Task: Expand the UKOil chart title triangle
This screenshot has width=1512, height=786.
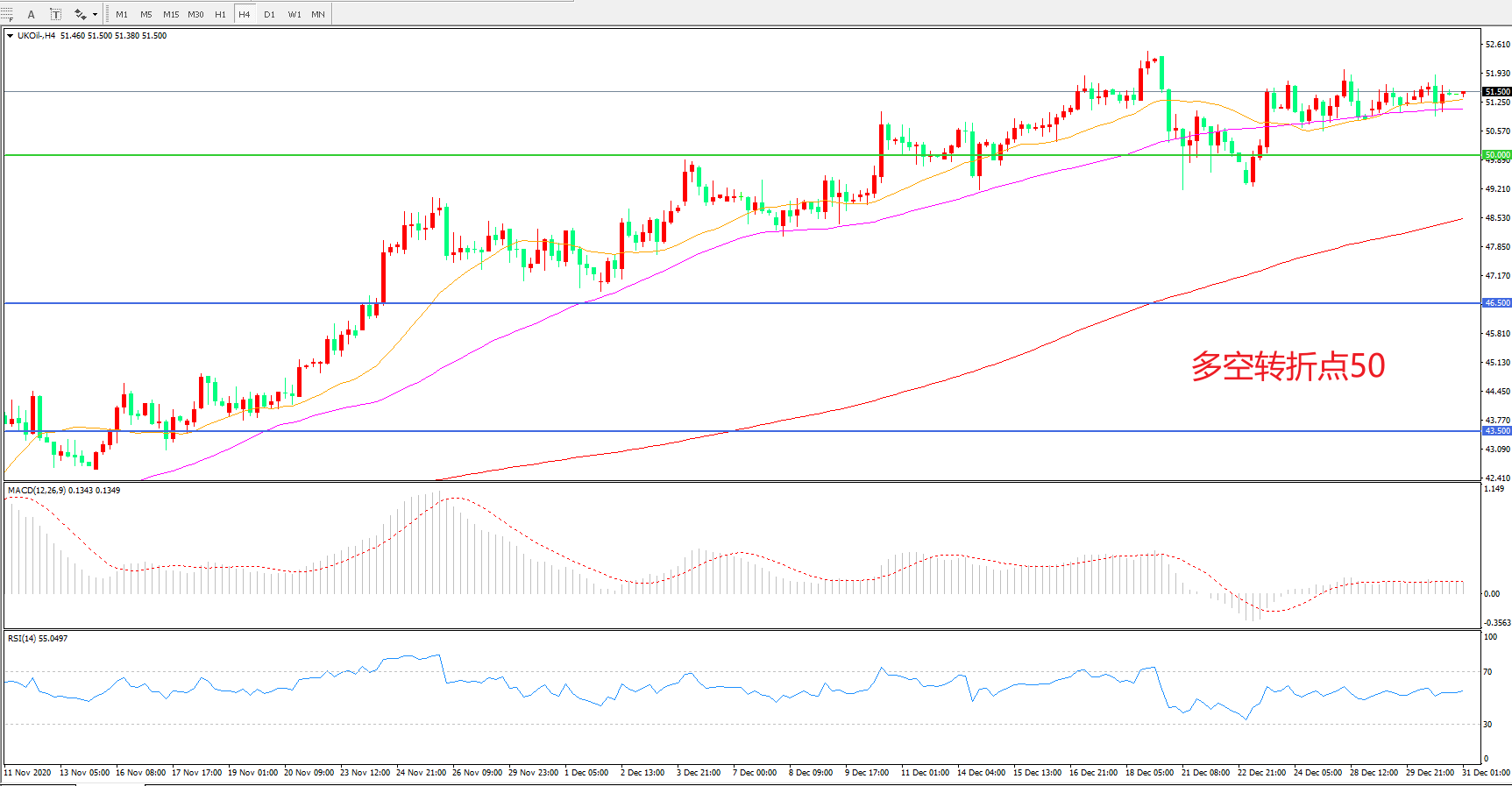Action: coord(10,36)
